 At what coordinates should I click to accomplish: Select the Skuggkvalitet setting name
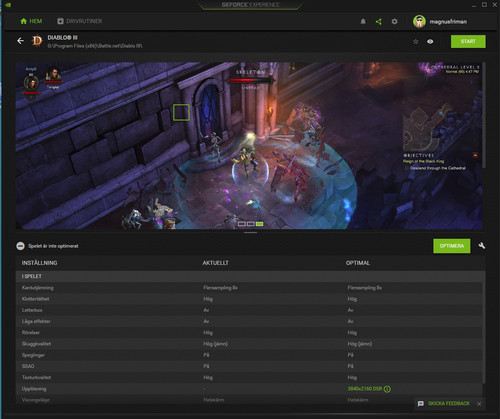(x=36, y=344)
